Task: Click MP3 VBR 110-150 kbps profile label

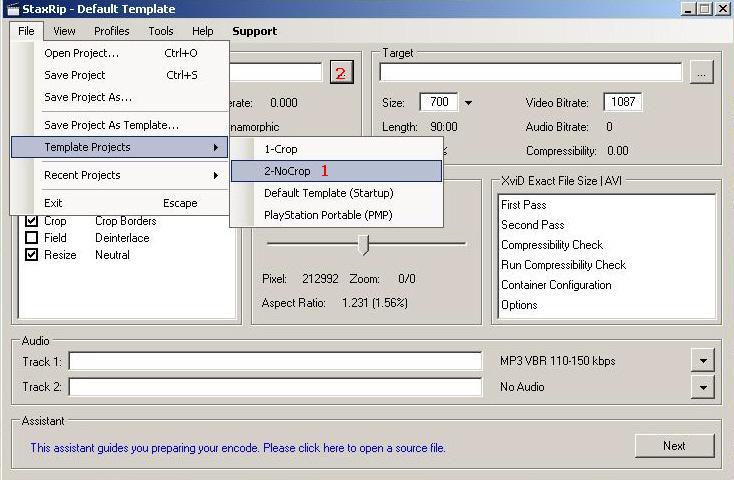Action: (x=558, y=361)
